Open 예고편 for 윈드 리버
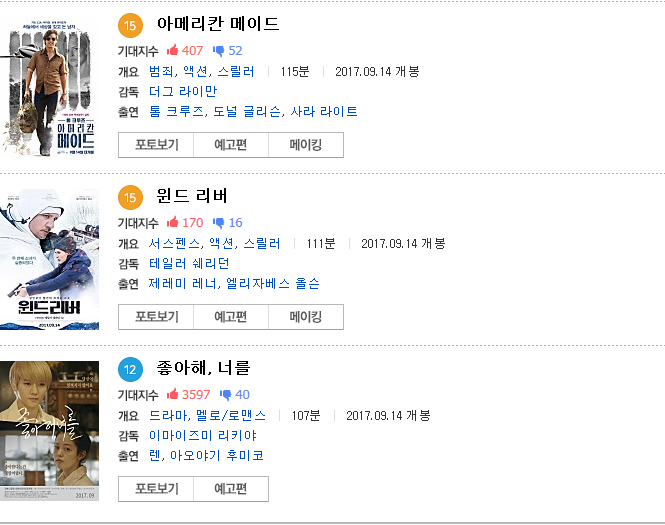Viewport: 665px width, 525px height. pyautogui.click(x=231, y=317)
